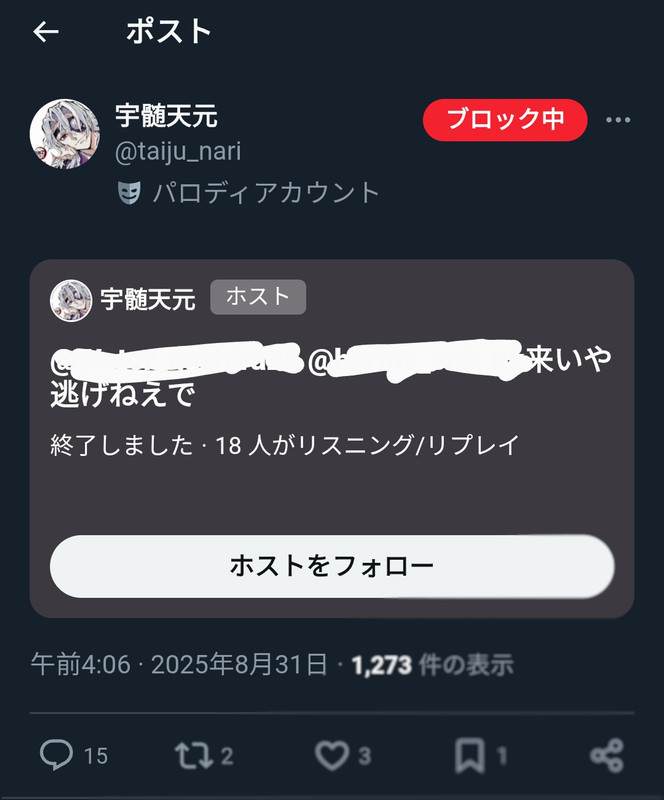Viewport: 664px width, 800px height.
Task: Tap the small host avatar in the Space card
Action: 71,300
